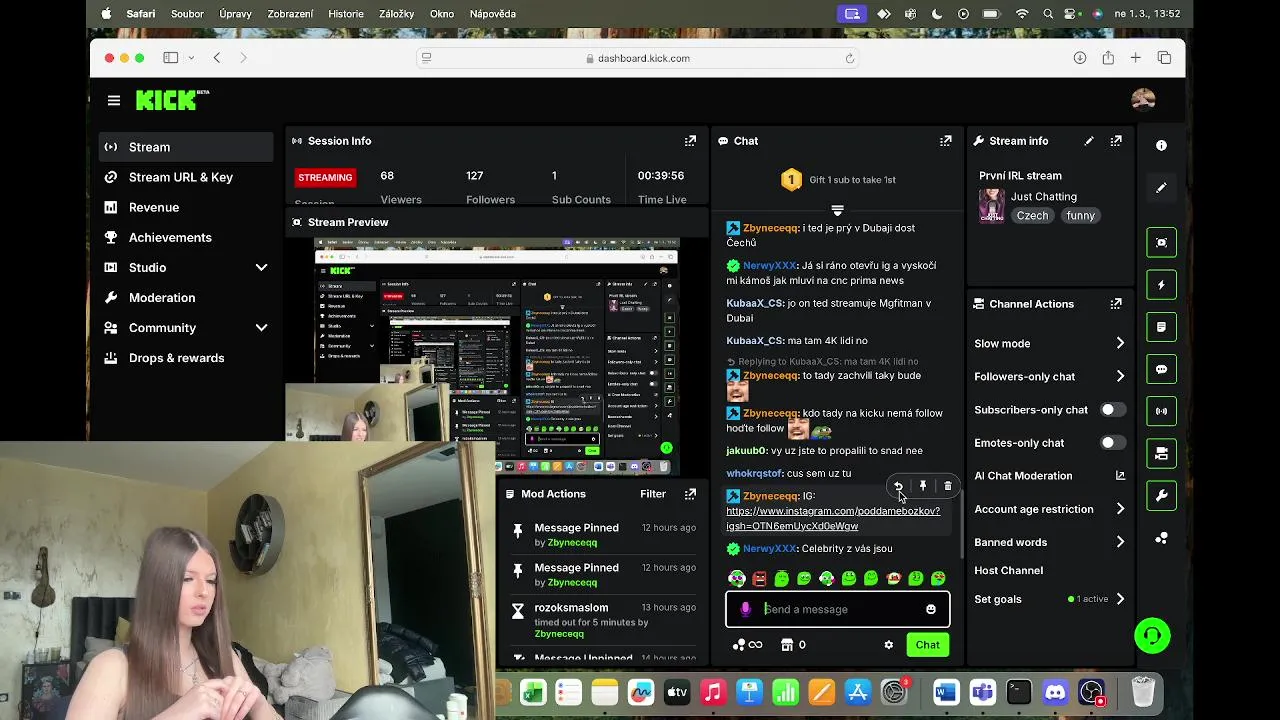
Task: Reply to Zbyneceqq's IG message
Action: click(x=898, y=486)
